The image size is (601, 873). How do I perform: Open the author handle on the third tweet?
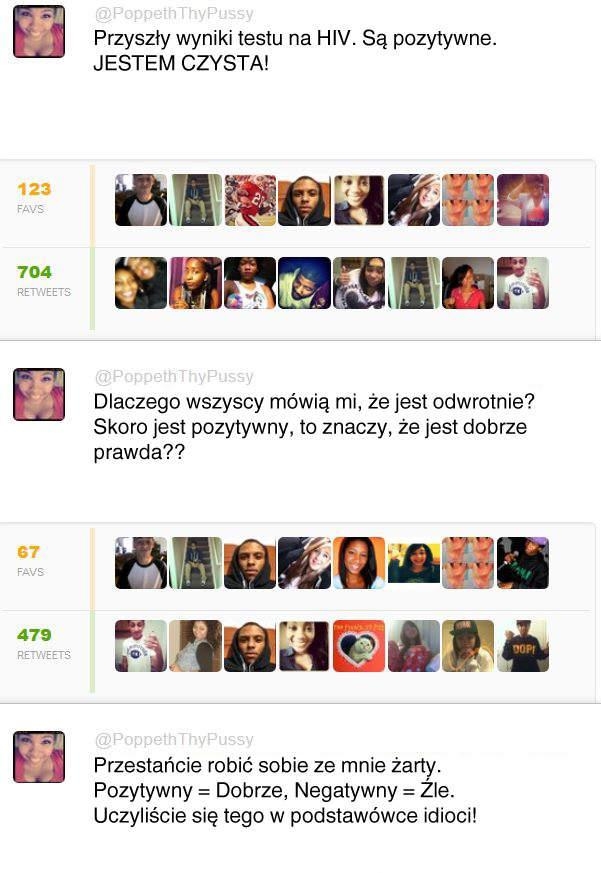(174, 739)
